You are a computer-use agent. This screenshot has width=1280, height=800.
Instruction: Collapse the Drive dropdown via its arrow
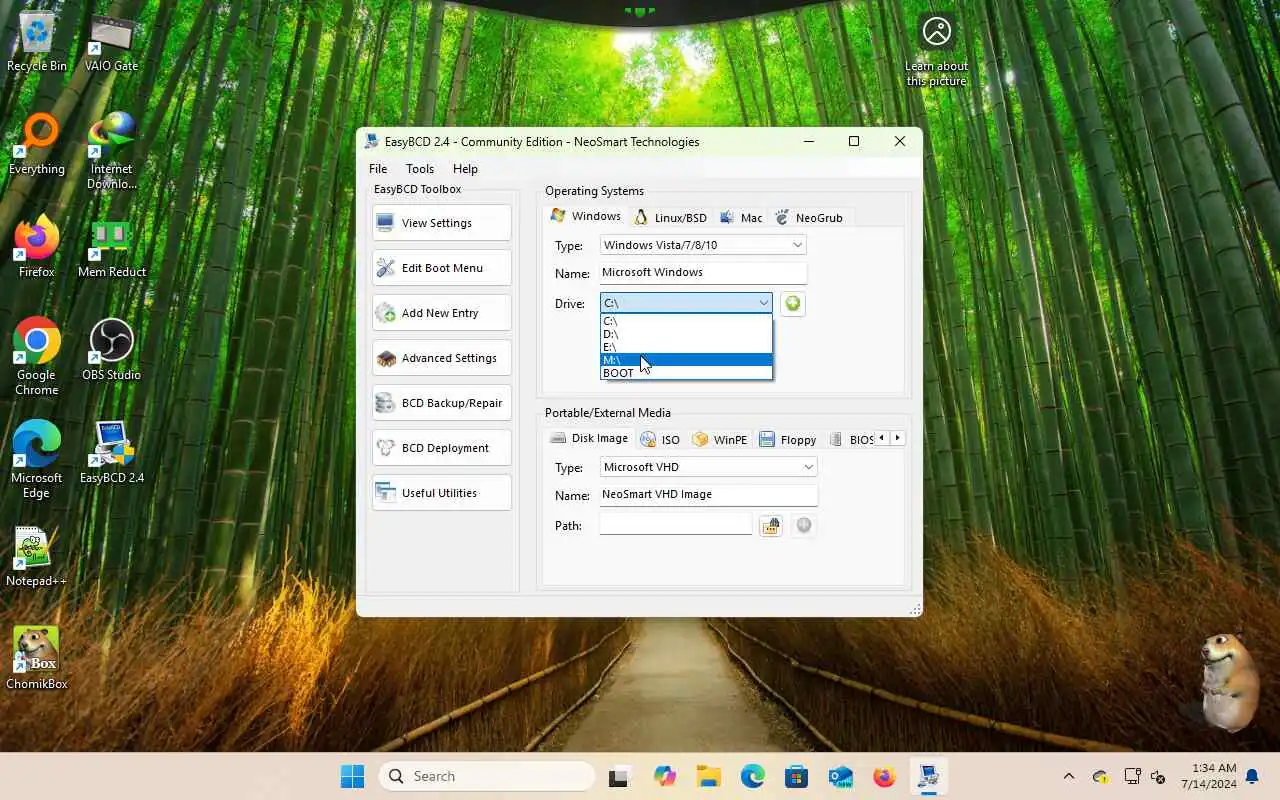click(x=763, y=303)
